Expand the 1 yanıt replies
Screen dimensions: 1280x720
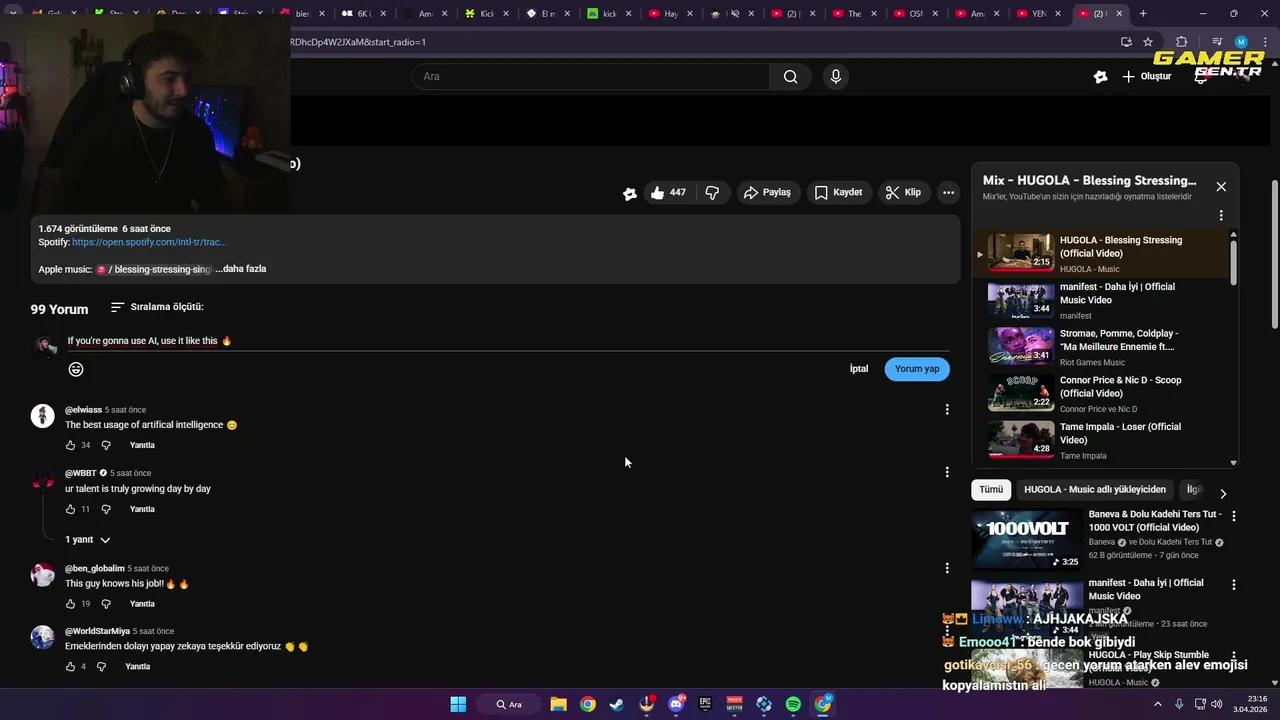tap(88, 540)
